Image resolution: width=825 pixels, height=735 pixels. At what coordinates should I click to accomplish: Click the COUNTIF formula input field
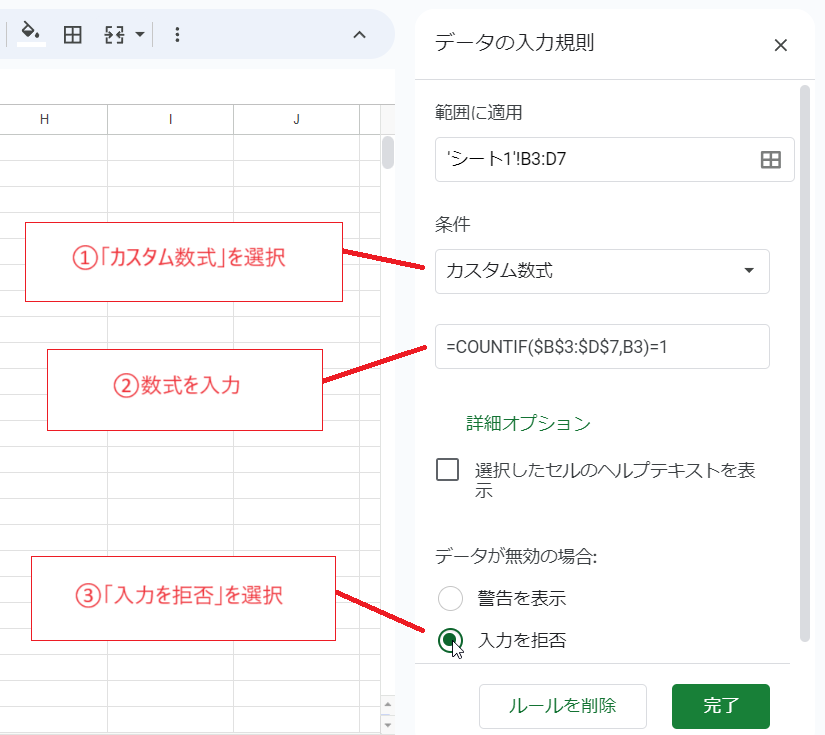pyautogui.click(x=602, y=346)
